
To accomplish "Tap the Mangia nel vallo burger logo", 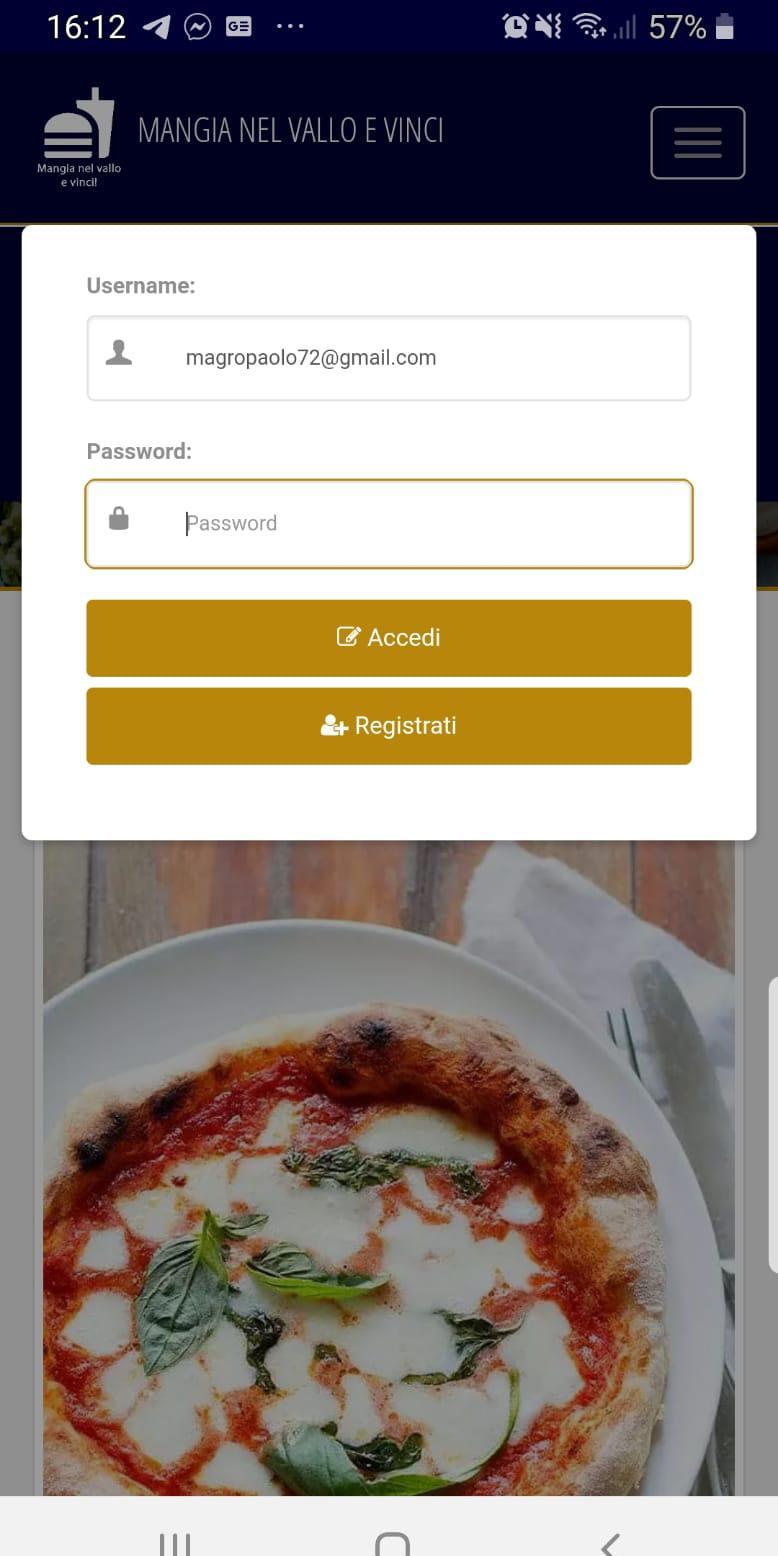I will point(79,138).
